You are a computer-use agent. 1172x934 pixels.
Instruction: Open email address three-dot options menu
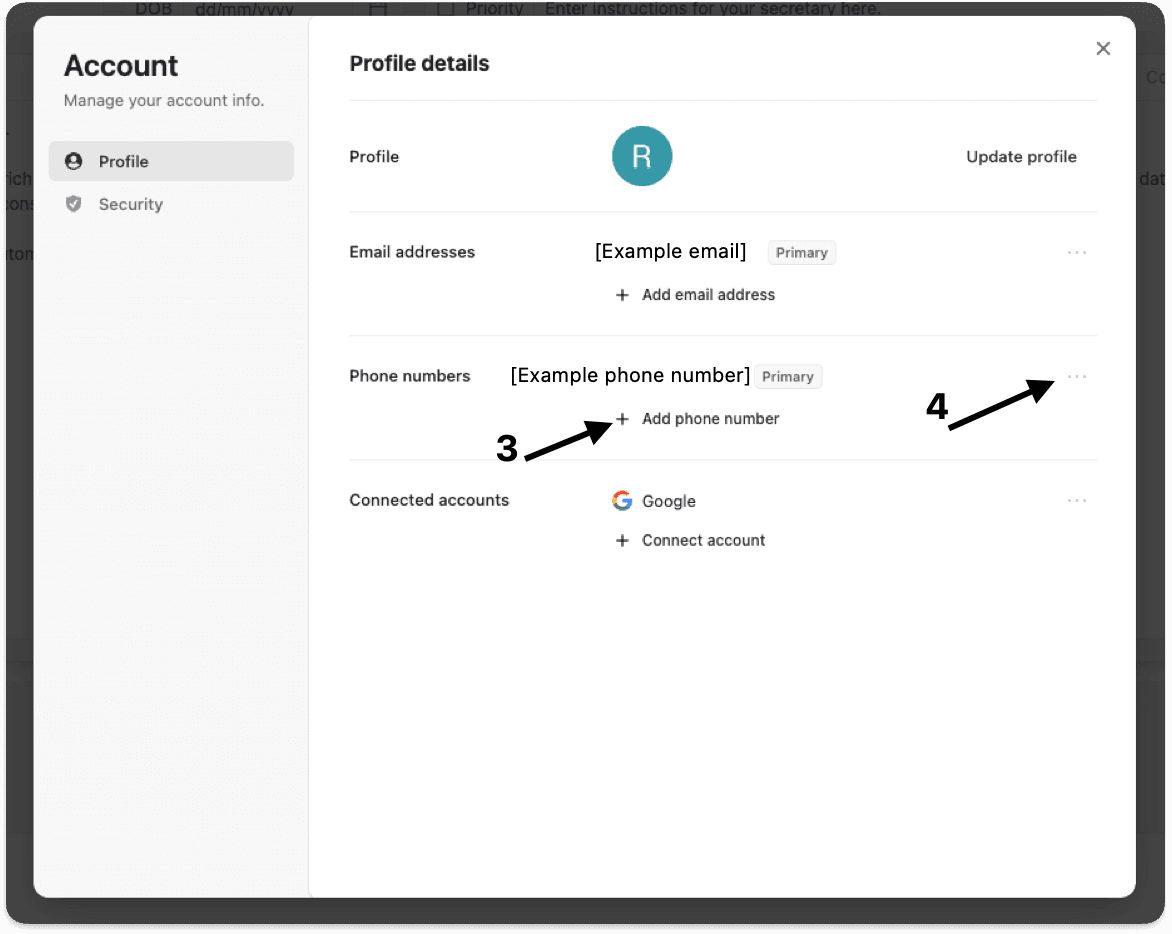1076,253
